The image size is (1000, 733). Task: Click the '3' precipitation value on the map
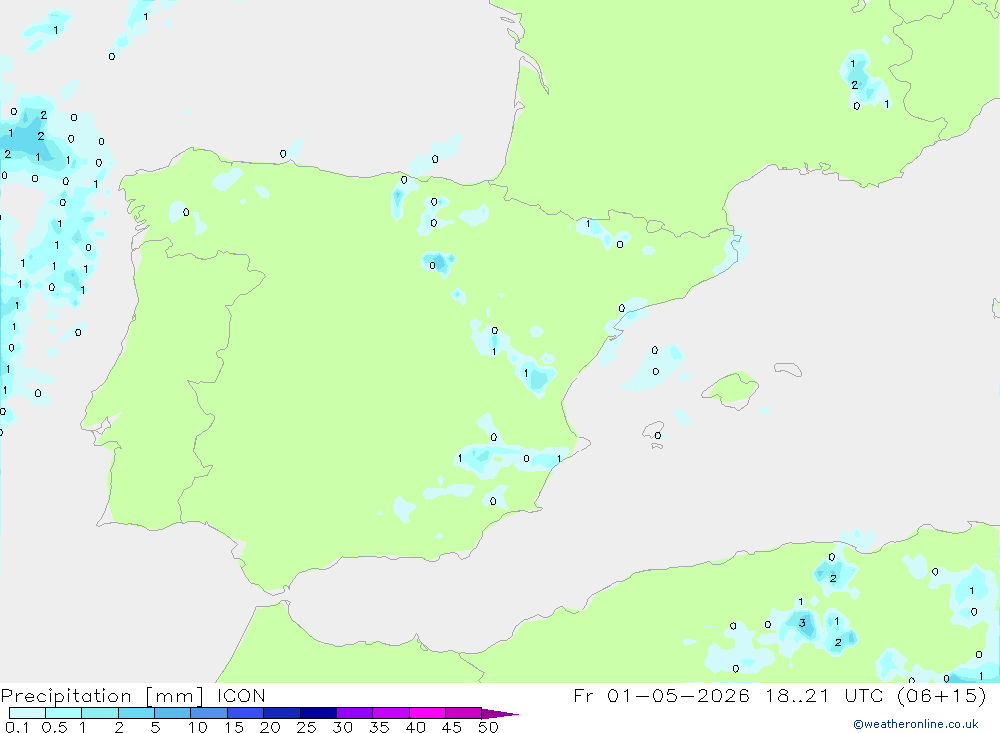802,623
